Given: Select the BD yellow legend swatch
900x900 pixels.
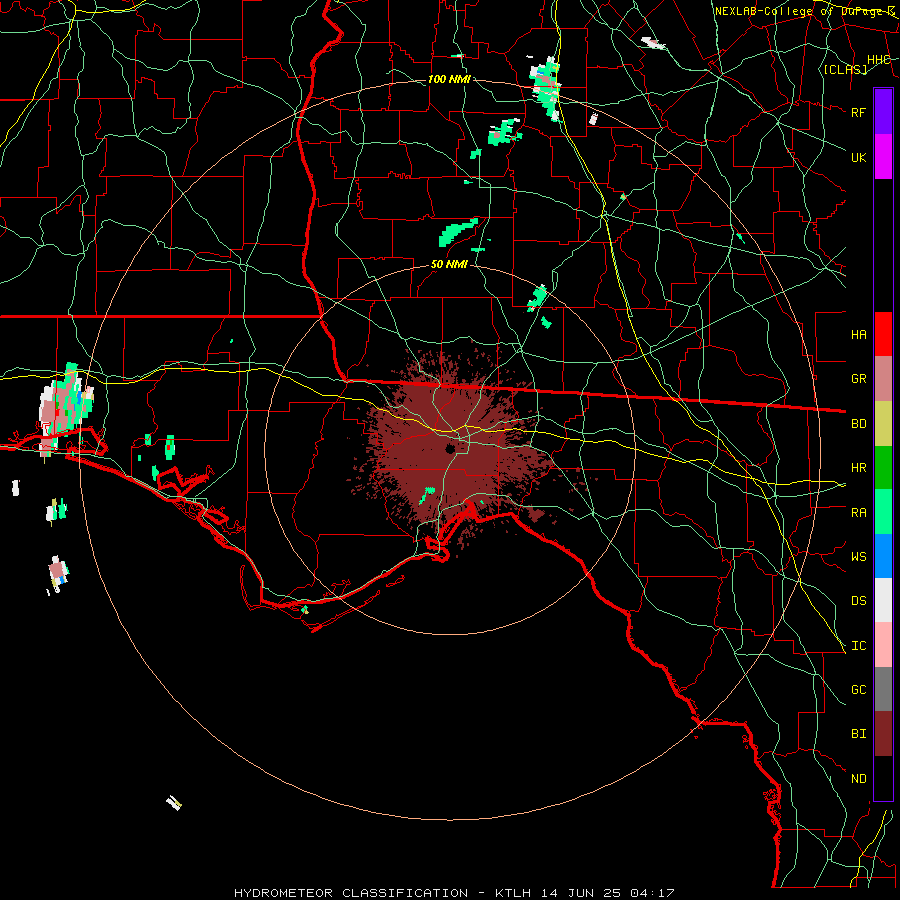Looking at the screenshot, I should pos(883,423).
